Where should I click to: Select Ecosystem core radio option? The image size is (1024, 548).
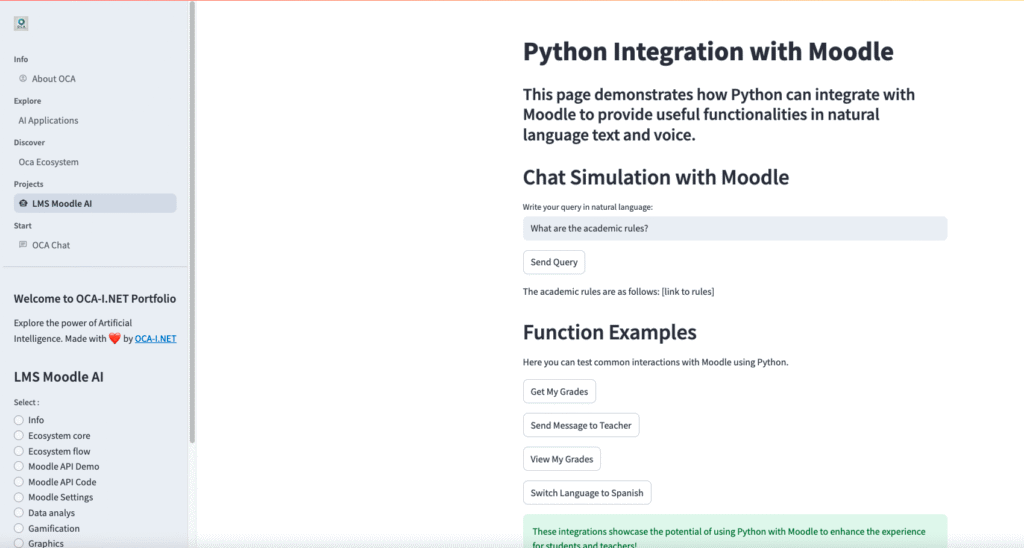click(19, 436)
